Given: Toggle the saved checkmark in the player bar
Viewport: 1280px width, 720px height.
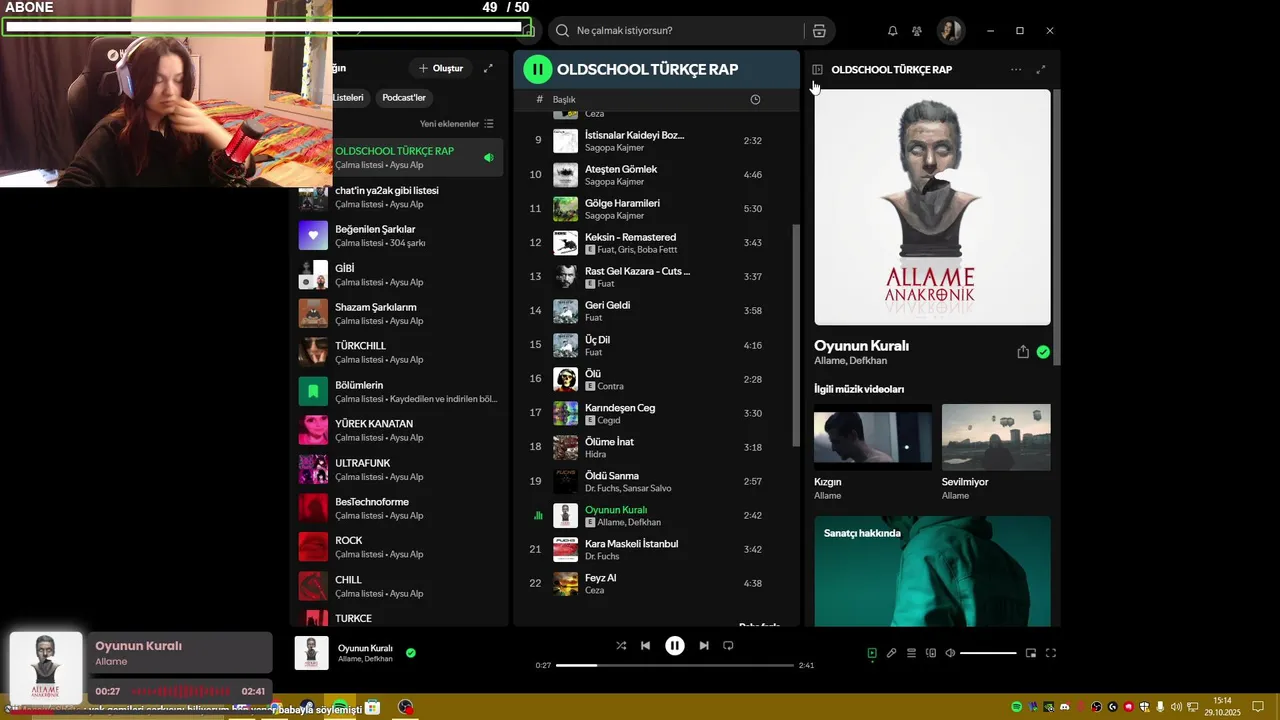Looking at the screenshot, I should pos(411,653).
